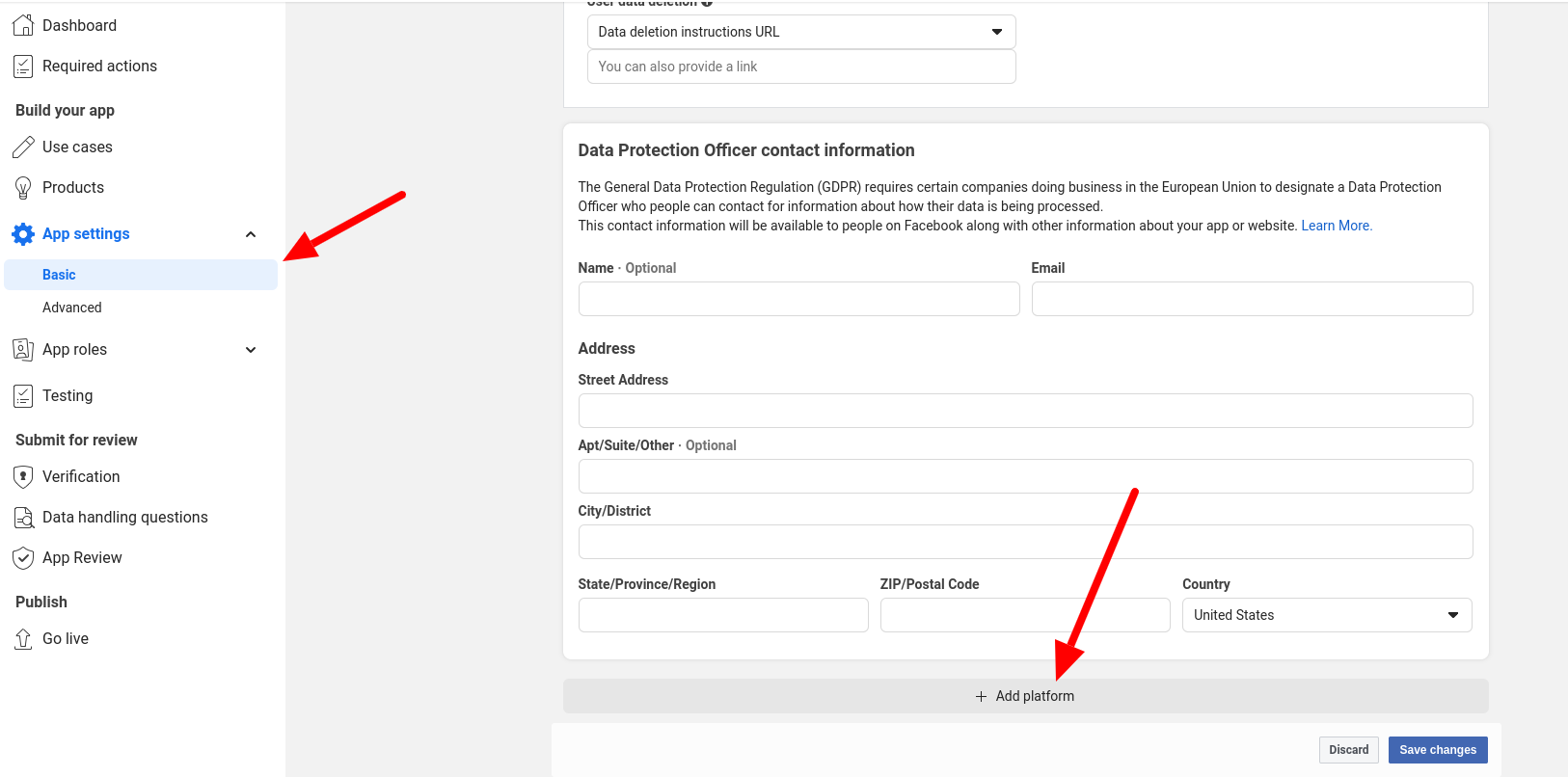The width and height of the screenshot is (1568, 777).
Task: Click the Testing checklist icon
Action: (23, 395)
